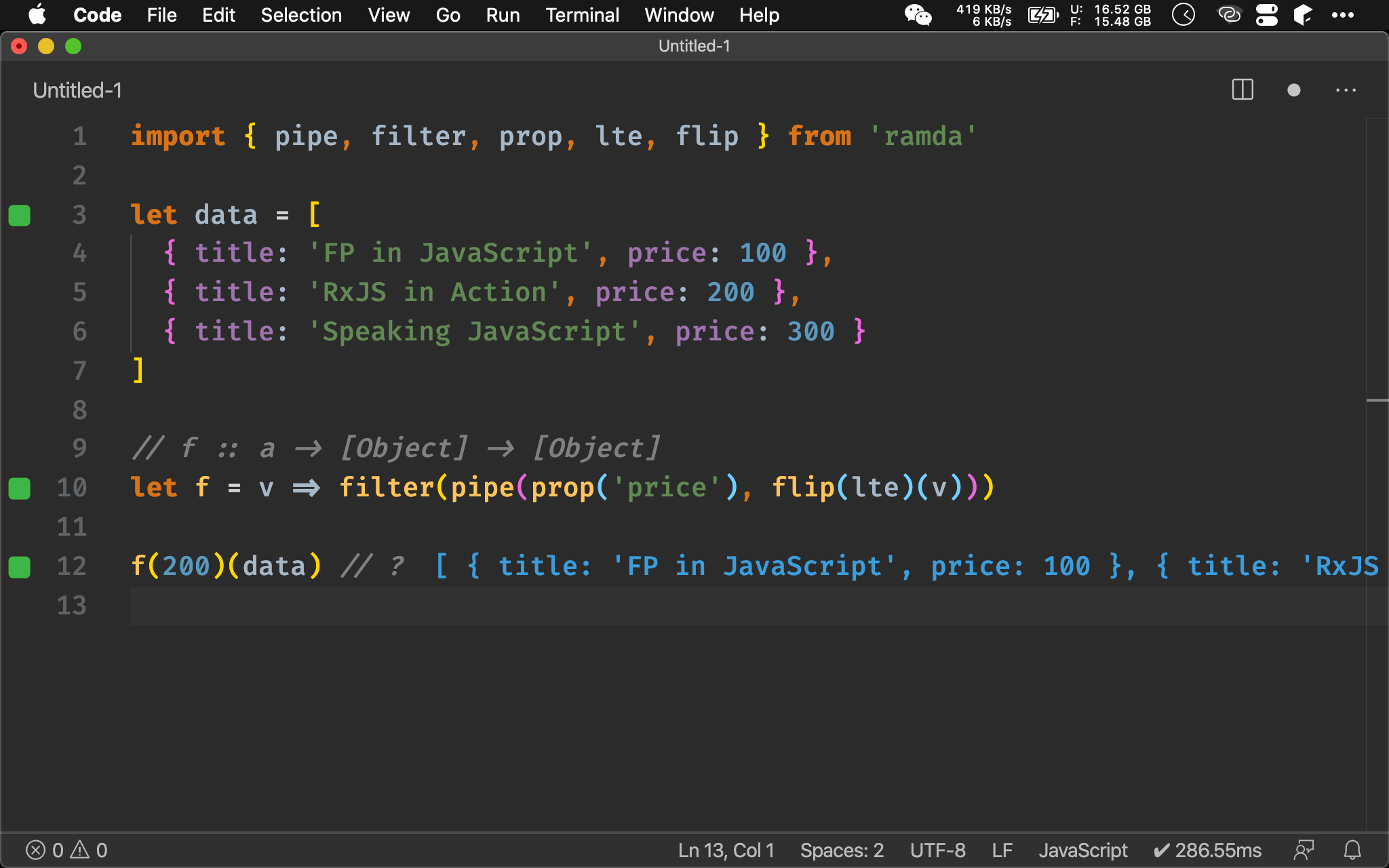Click the Quokka 286.55ms timing status
Viewport: 1389px width, 868px height.
tap(1207, 850)
